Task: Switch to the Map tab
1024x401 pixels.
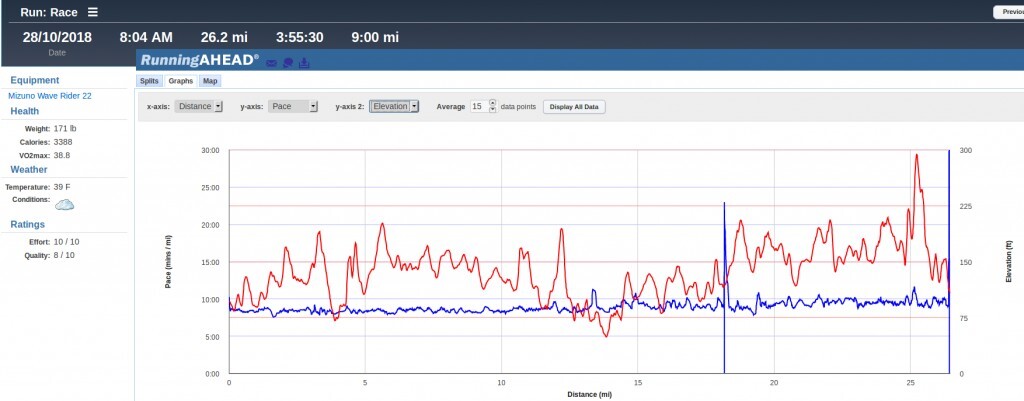Action: [x=210, y=81]
